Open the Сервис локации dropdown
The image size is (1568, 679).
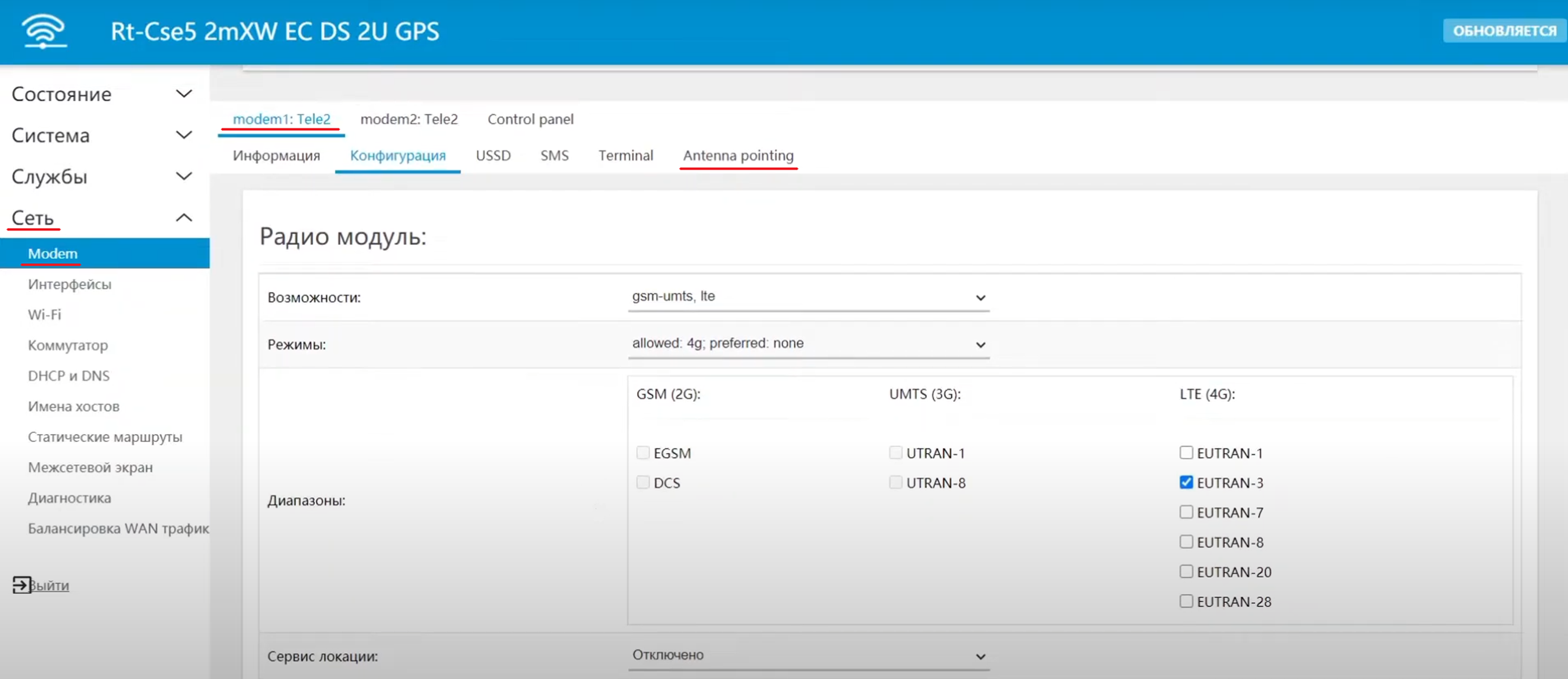(x=808, y=656)
